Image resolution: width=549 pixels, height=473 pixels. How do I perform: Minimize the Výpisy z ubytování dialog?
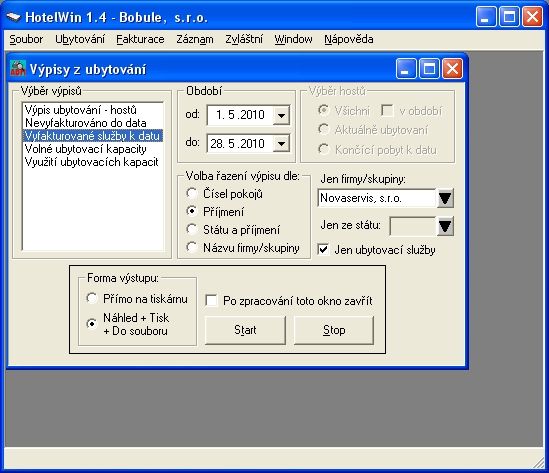click(406, 69)
